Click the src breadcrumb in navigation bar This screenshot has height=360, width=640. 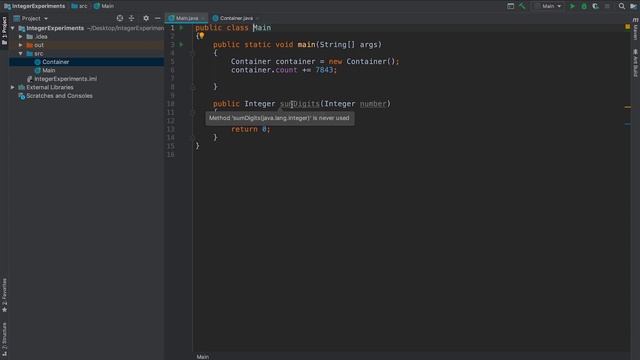(x=79, y=6)
